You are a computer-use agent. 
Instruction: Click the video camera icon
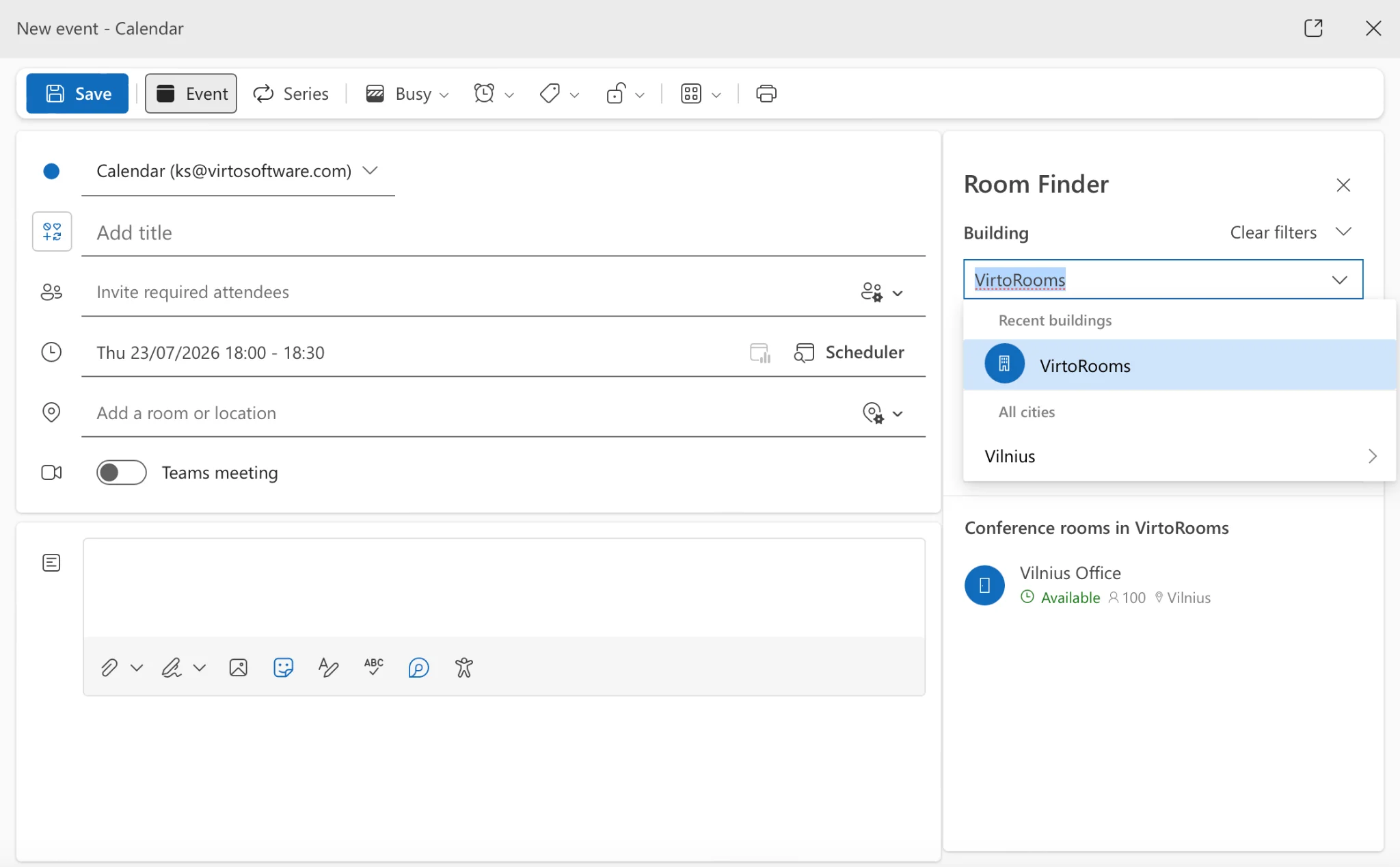(x=51, y=472)
